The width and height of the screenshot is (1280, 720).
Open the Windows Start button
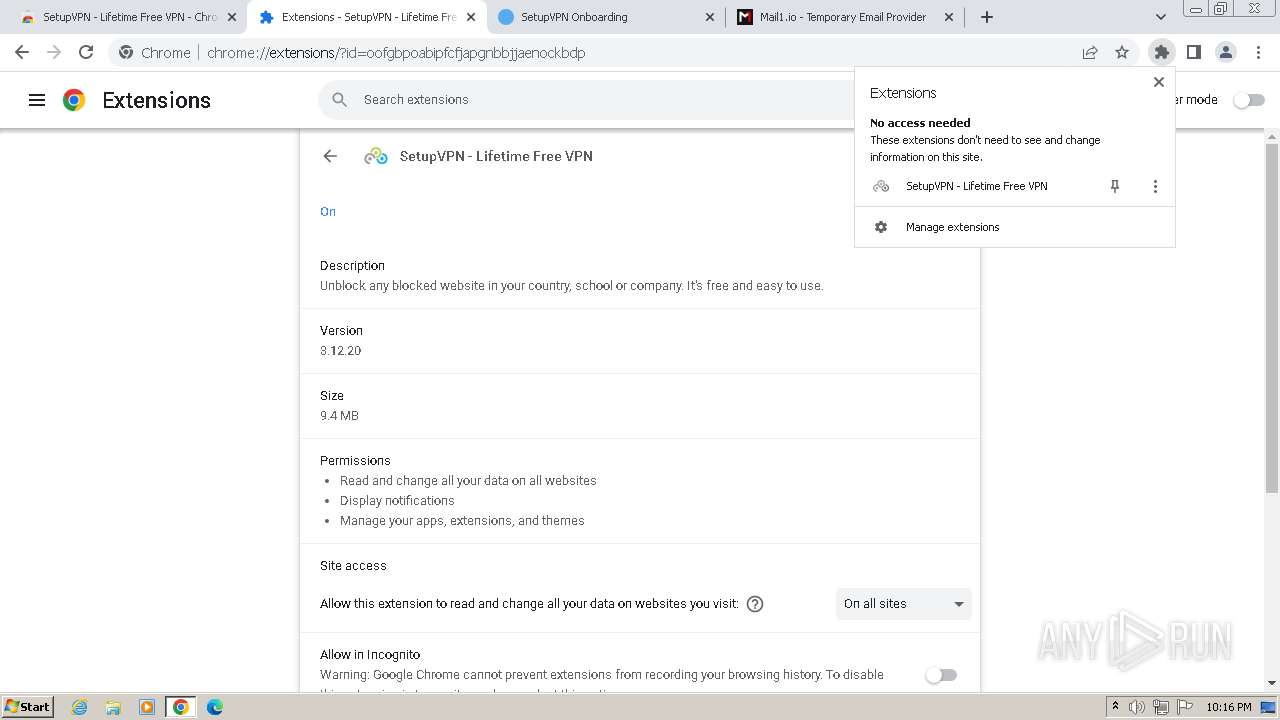[x=27, y=707]
